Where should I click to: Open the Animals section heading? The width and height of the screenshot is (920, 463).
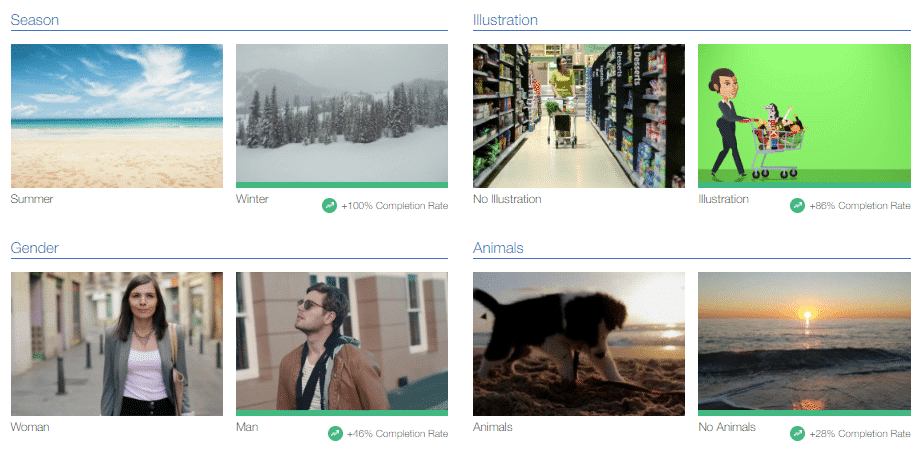(x=498, y=248)
